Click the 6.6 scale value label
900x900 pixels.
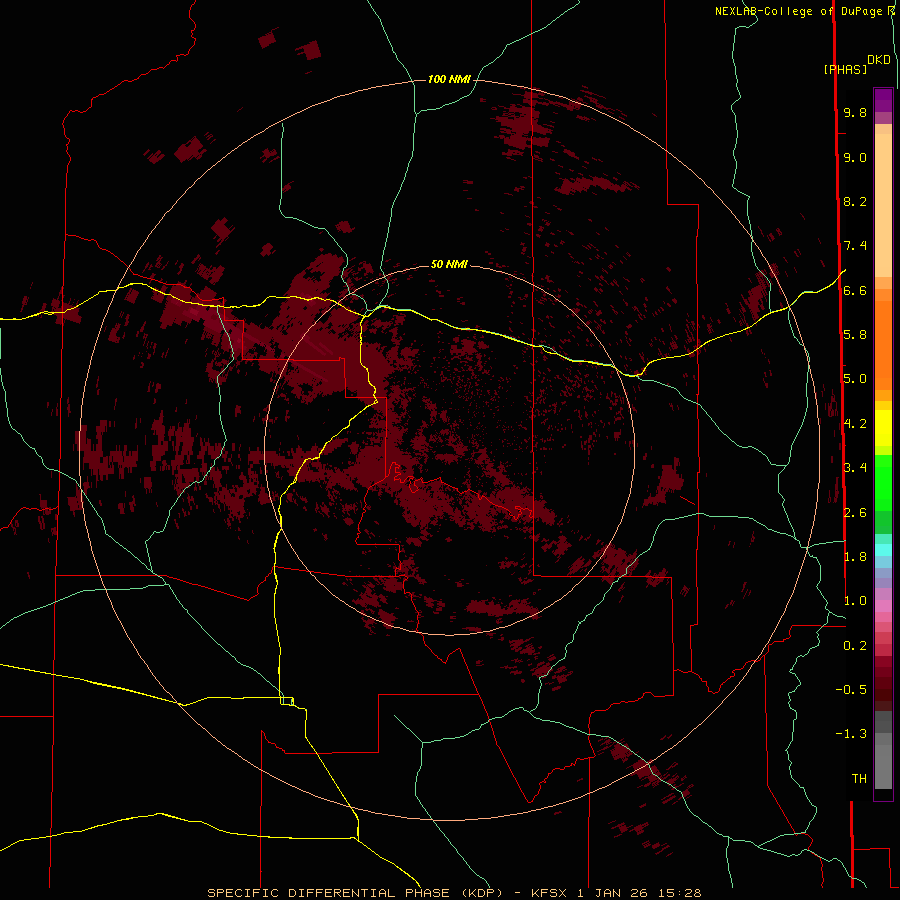click(x=855, y=290)
